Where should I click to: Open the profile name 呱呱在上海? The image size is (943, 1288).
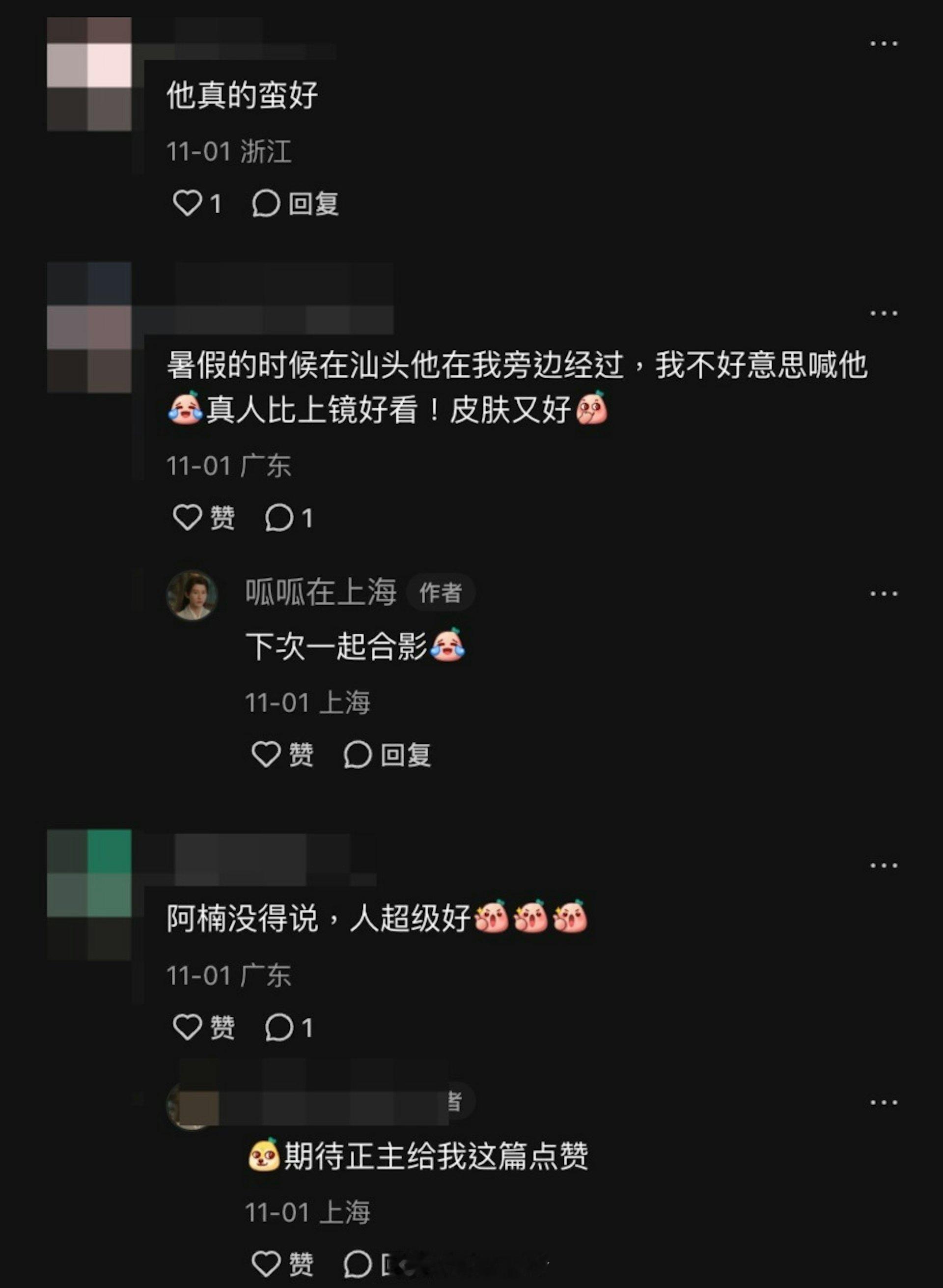point(321,592)
